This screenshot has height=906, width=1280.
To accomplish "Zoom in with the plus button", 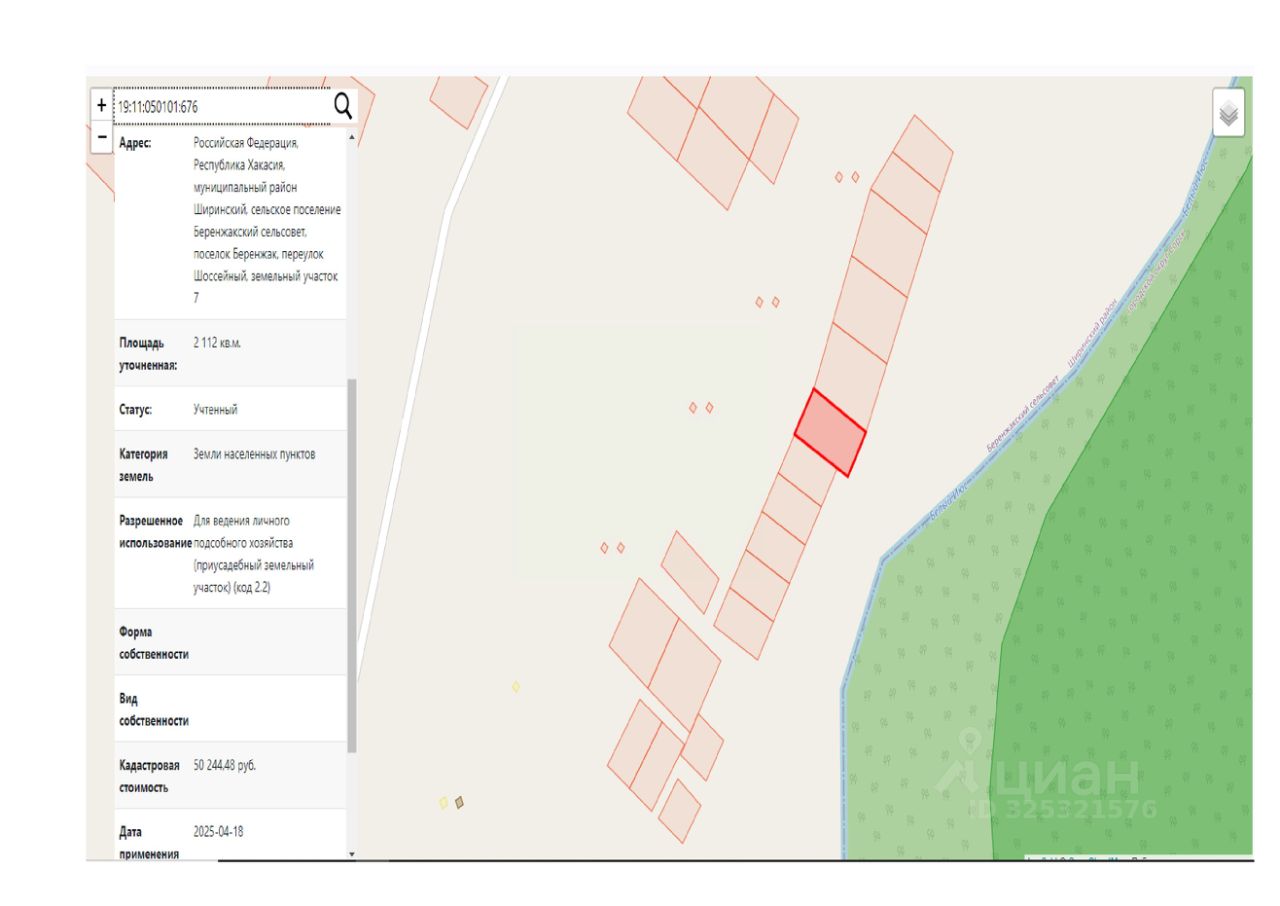I will click(x=101, y=105).
